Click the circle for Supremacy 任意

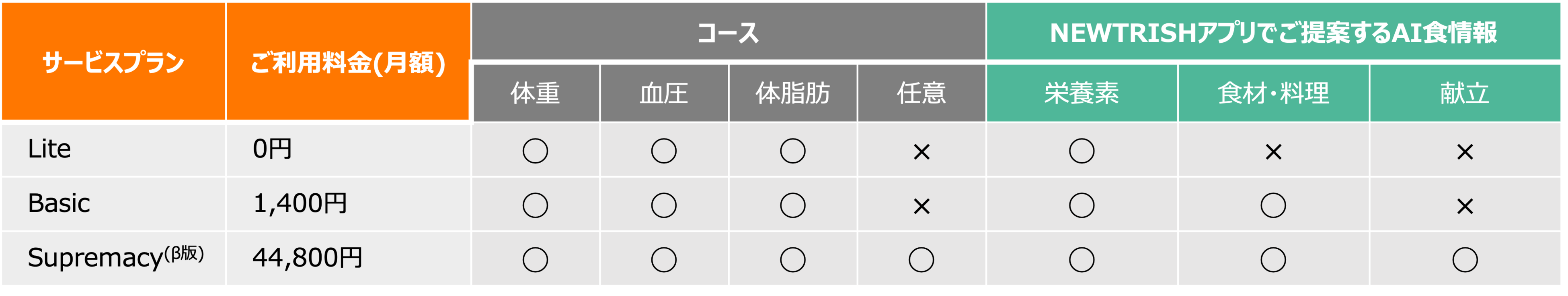(x=922, y=259)
